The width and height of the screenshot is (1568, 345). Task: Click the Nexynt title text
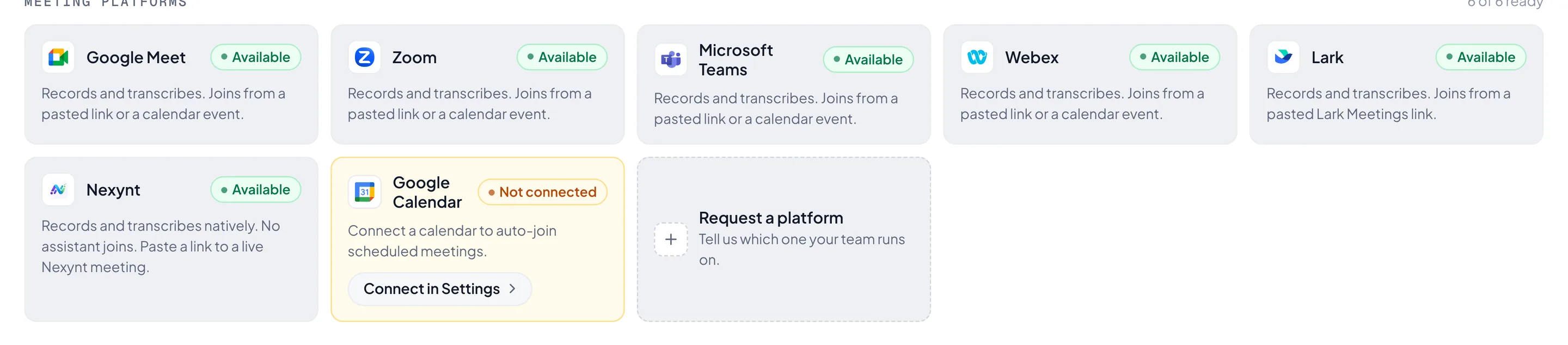[x=113, y=190]
